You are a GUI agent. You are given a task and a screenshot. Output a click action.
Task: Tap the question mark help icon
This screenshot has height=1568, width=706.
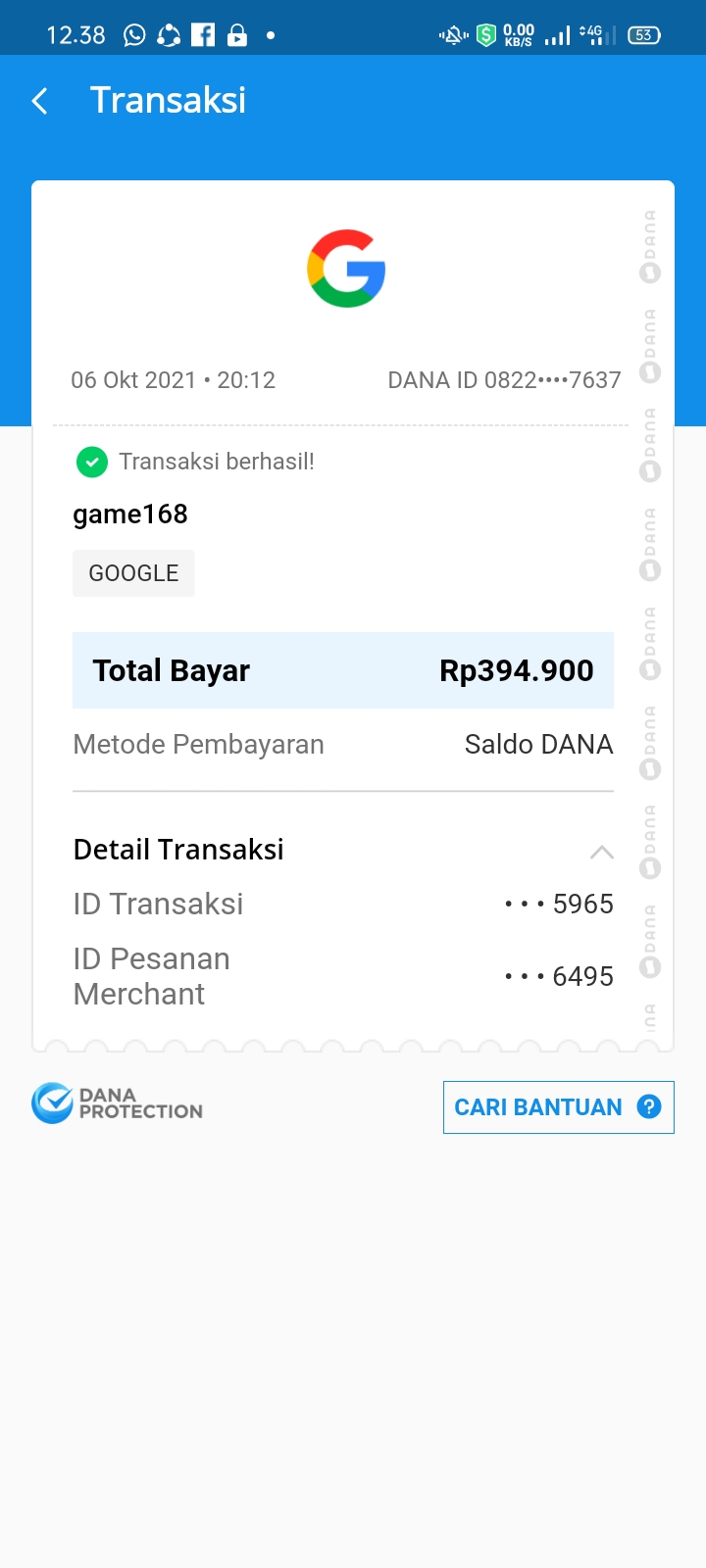pyautogui.click(x=648, y=1106)
